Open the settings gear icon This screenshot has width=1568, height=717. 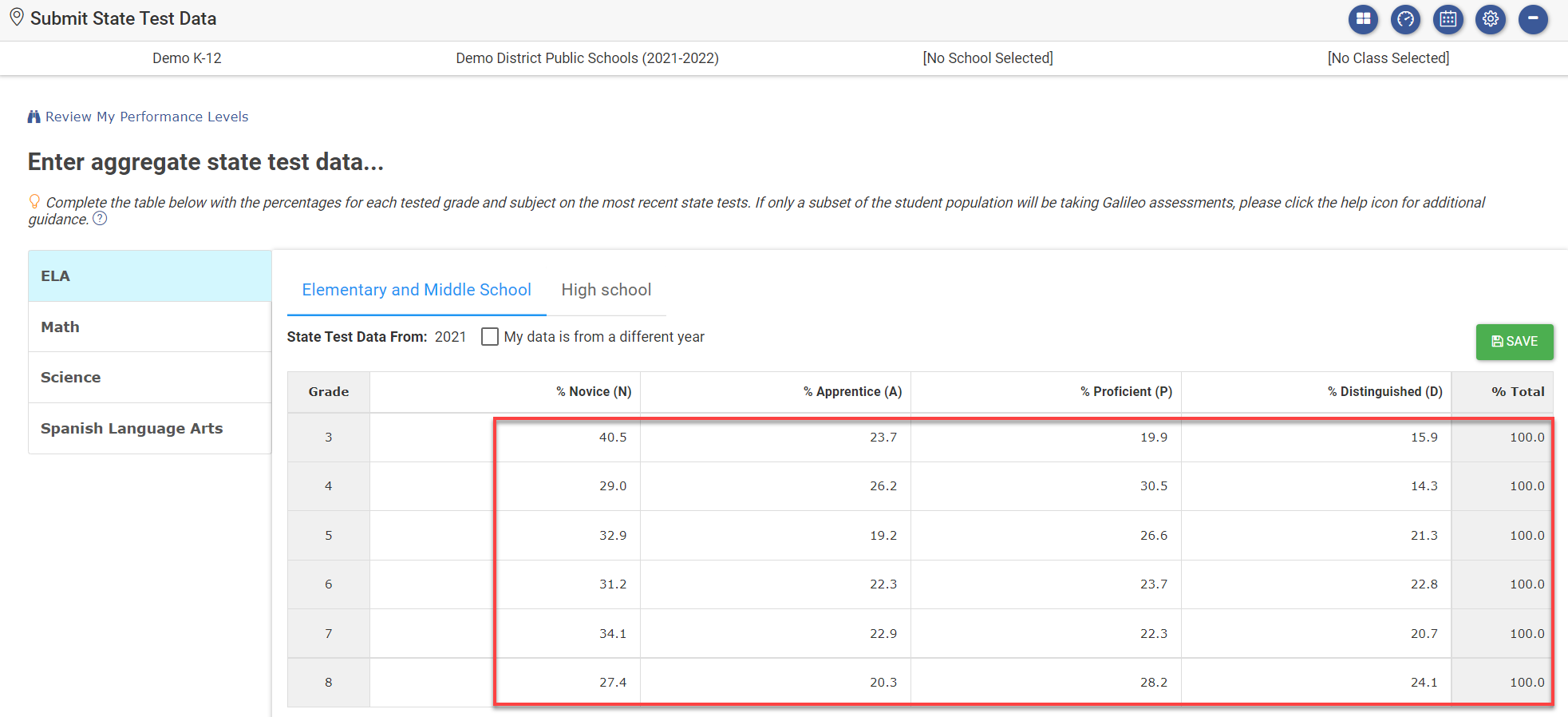(1490, 19)
